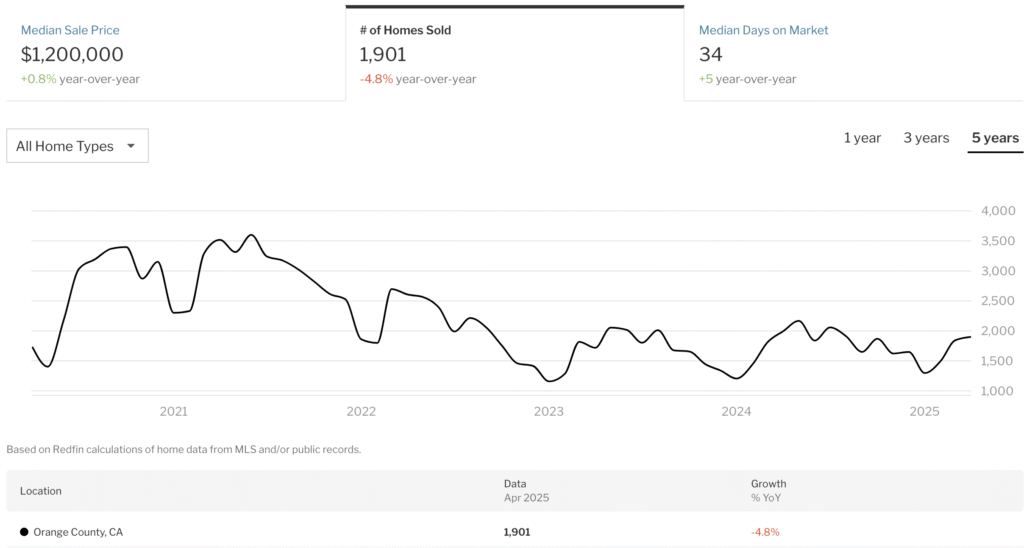Image resolution: width=1024 pixels, height=548 pixels.
Task: Choose the 5 years time range
Action: click(995, 138)
